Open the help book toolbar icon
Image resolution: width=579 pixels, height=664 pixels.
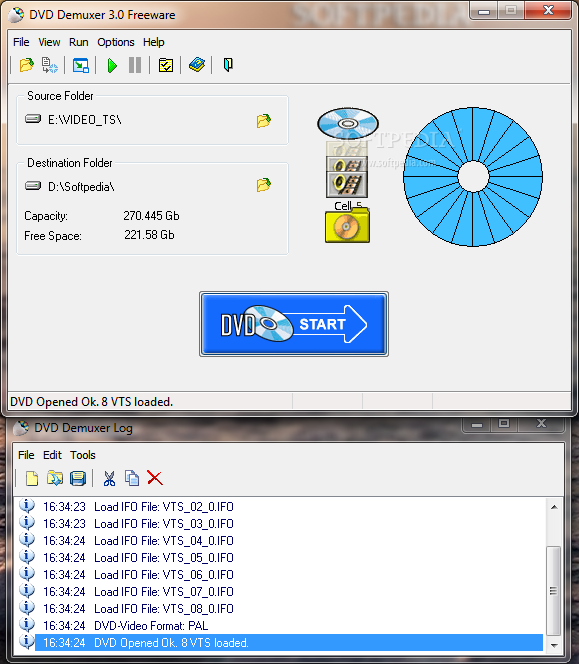(197, 65)
